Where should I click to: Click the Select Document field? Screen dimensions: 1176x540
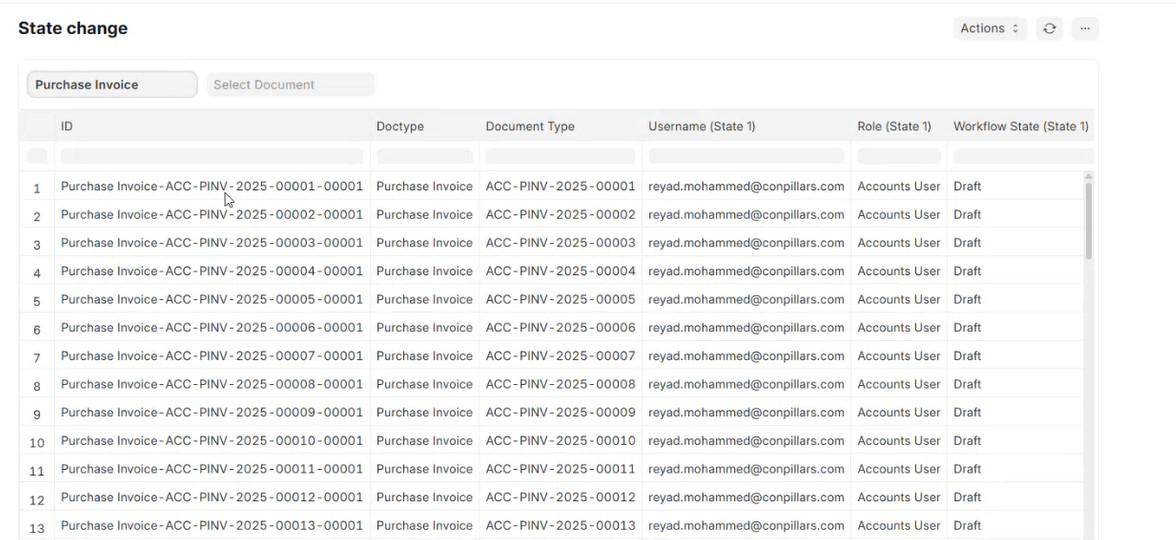pos(290,85)
